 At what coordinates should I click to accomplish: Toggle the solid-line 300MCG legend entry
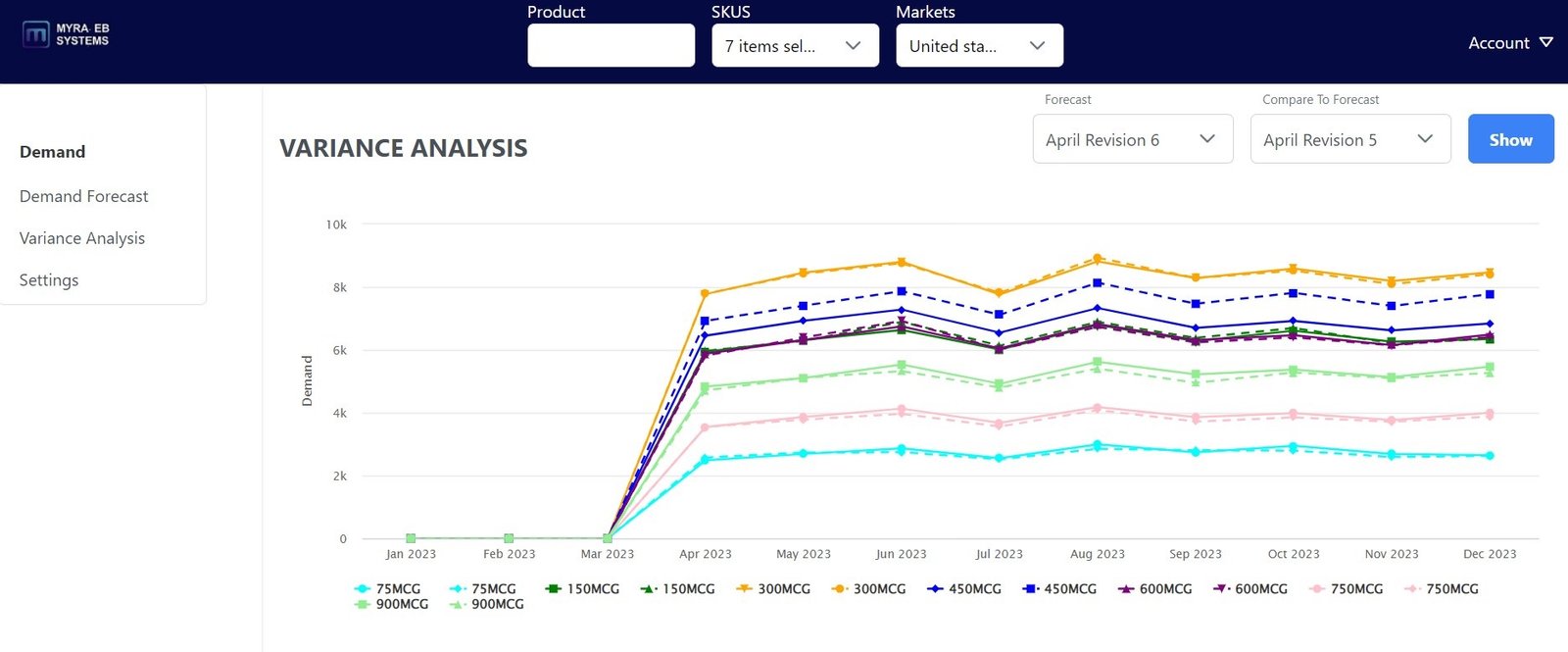[773, 589]
